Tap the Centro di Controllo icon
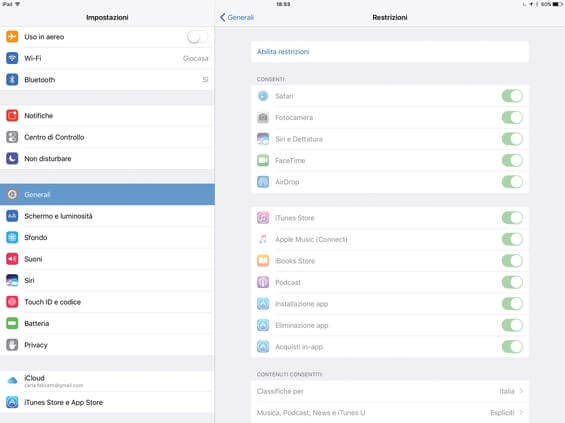565x423 pixels. [12, 137]
